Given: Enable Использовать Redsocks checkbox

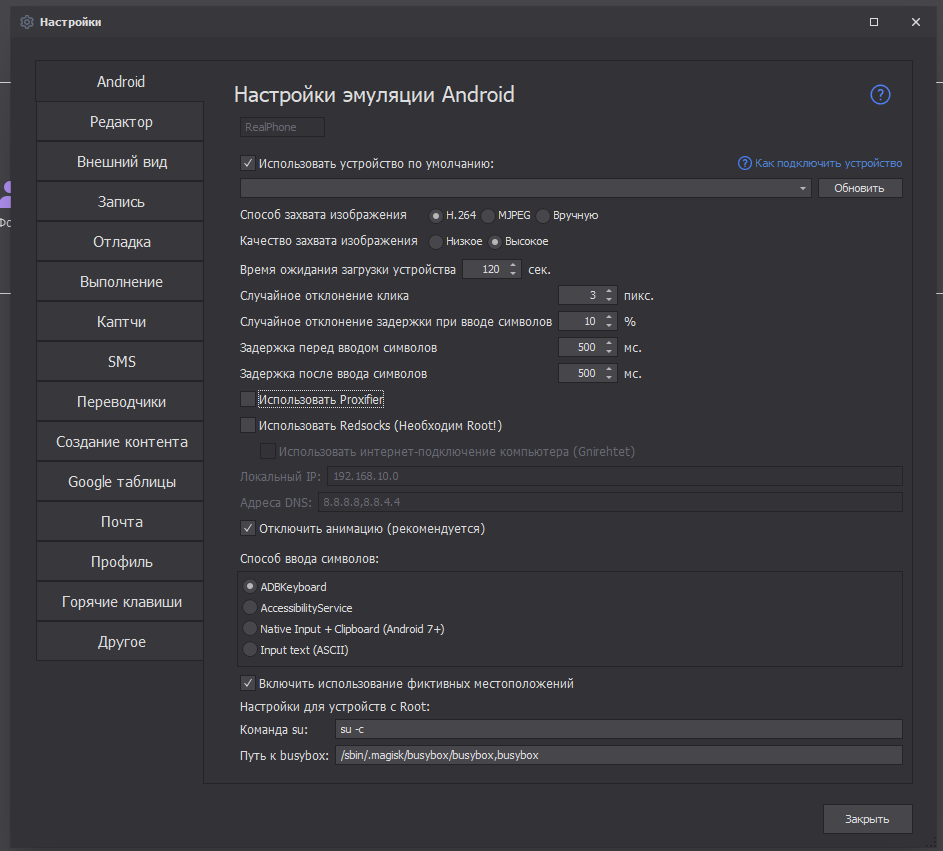Looking at the screenshot, I should (x=247, y=425).
